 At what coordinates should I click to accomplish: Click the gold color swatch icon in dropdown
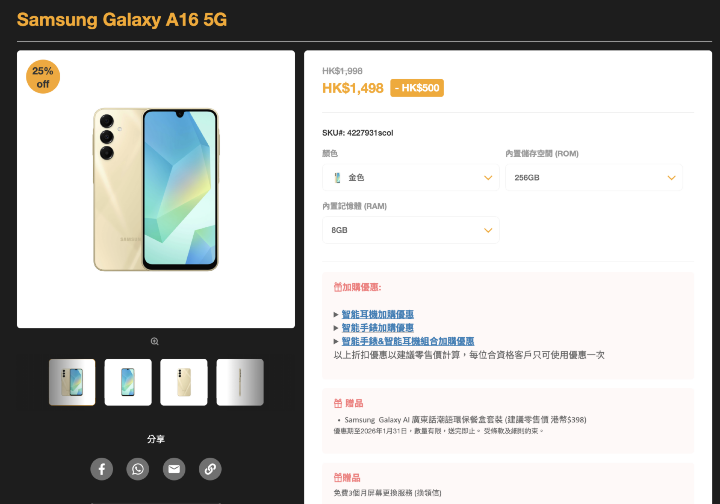[x=338, y=178]
